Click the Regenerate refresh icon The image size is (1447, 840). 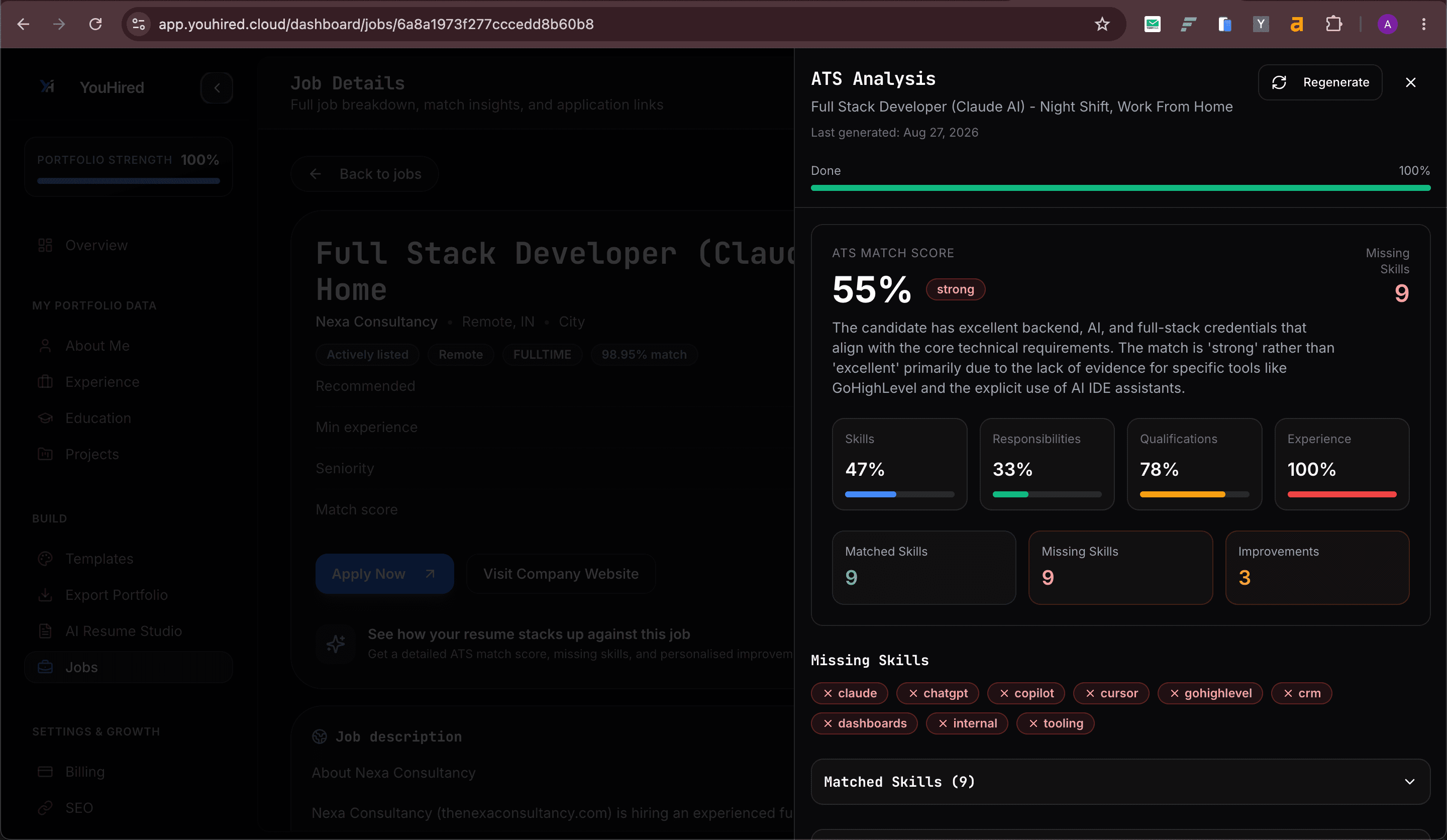coord(1279,83)
